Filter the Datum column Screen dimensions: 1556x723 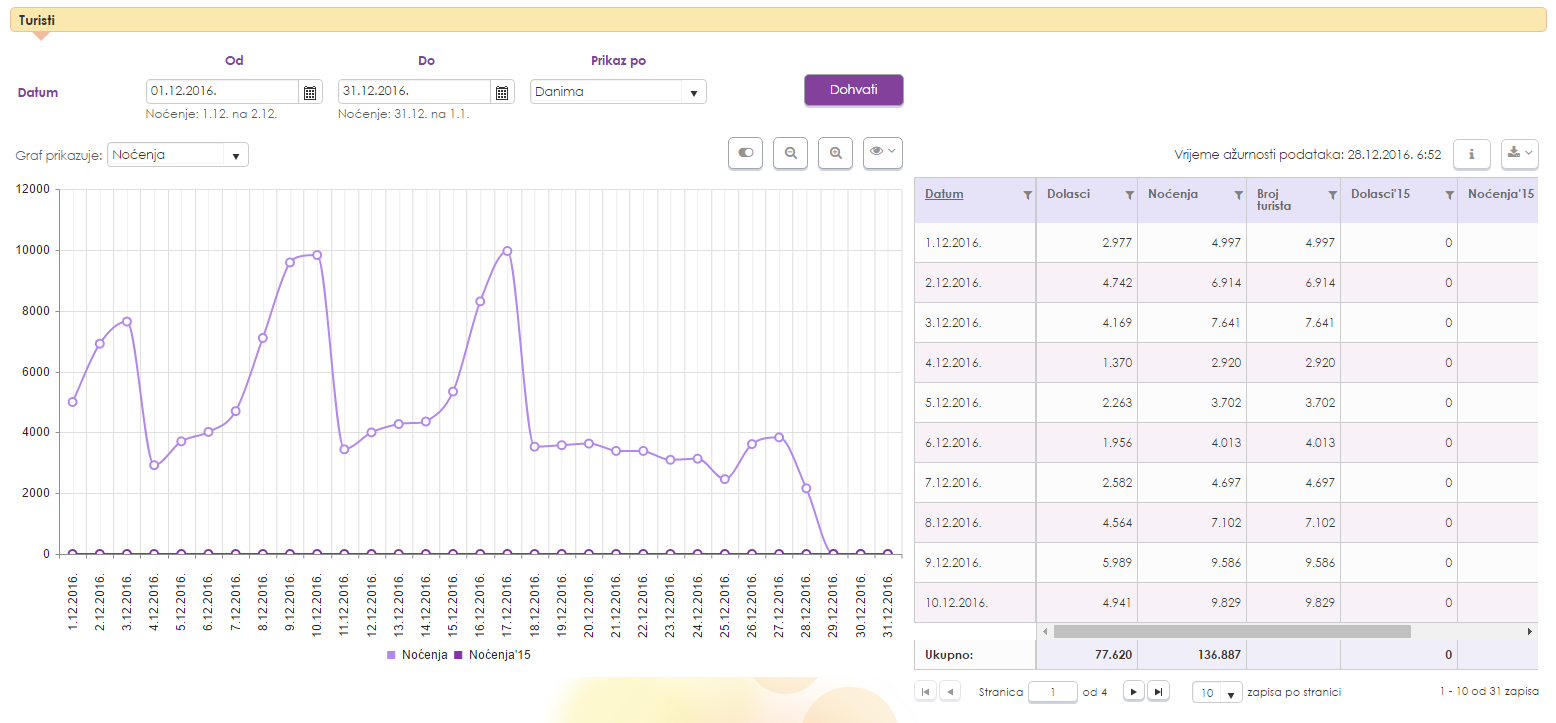[x=1027, y=196]
